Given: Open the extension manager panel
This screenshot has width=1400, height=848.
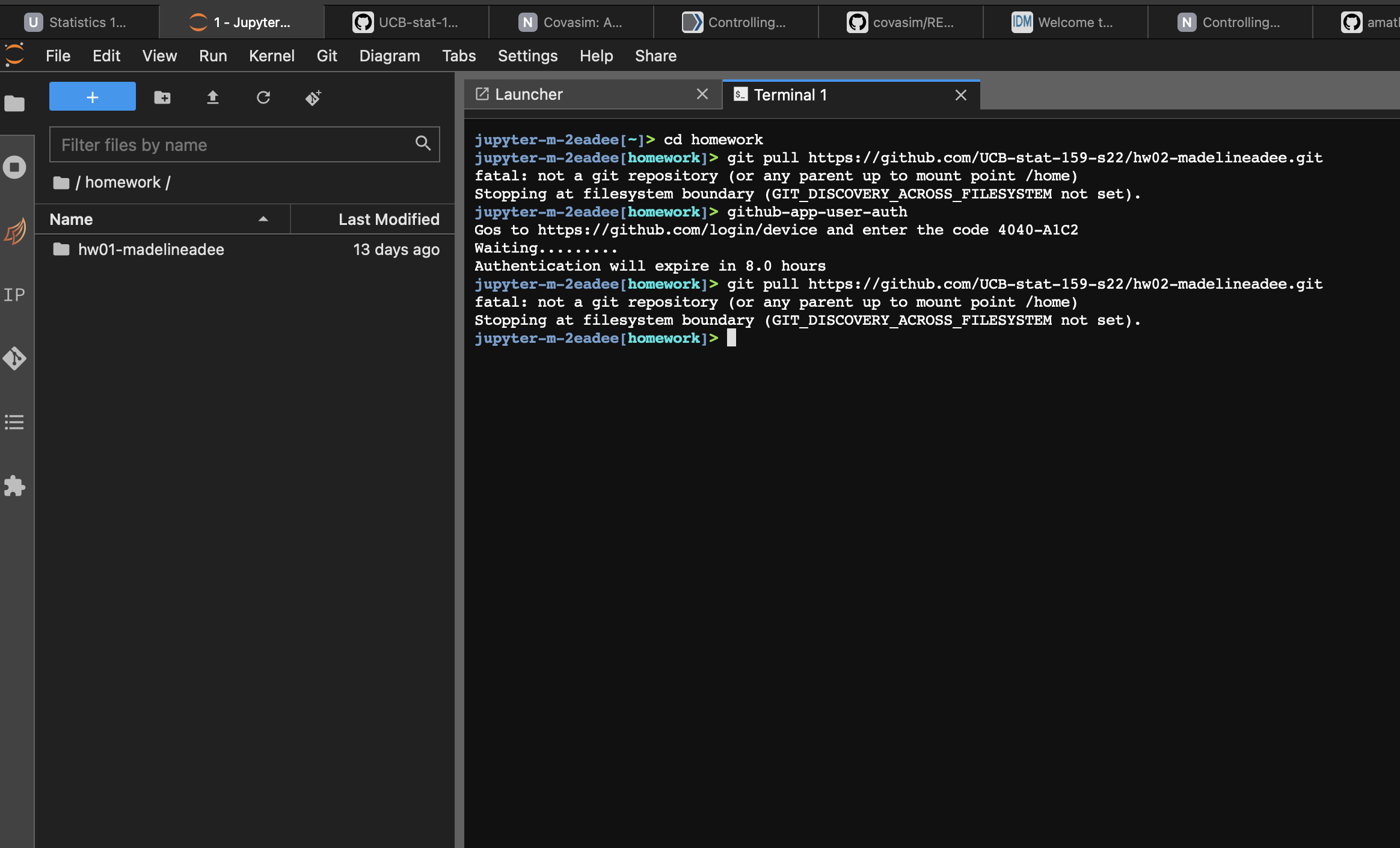Looking at the screenshot, I should (15, 487).
